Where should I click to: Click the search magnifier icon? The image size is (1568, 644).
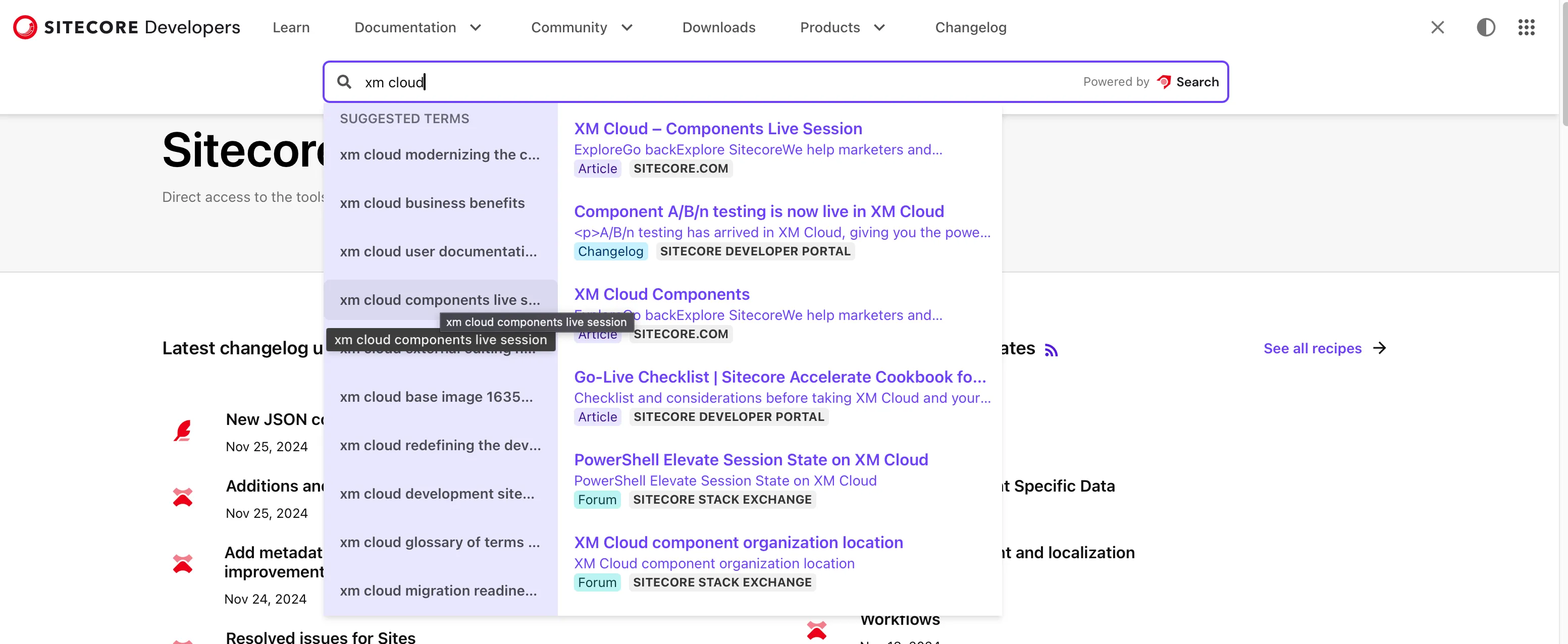tap(344, 81)
